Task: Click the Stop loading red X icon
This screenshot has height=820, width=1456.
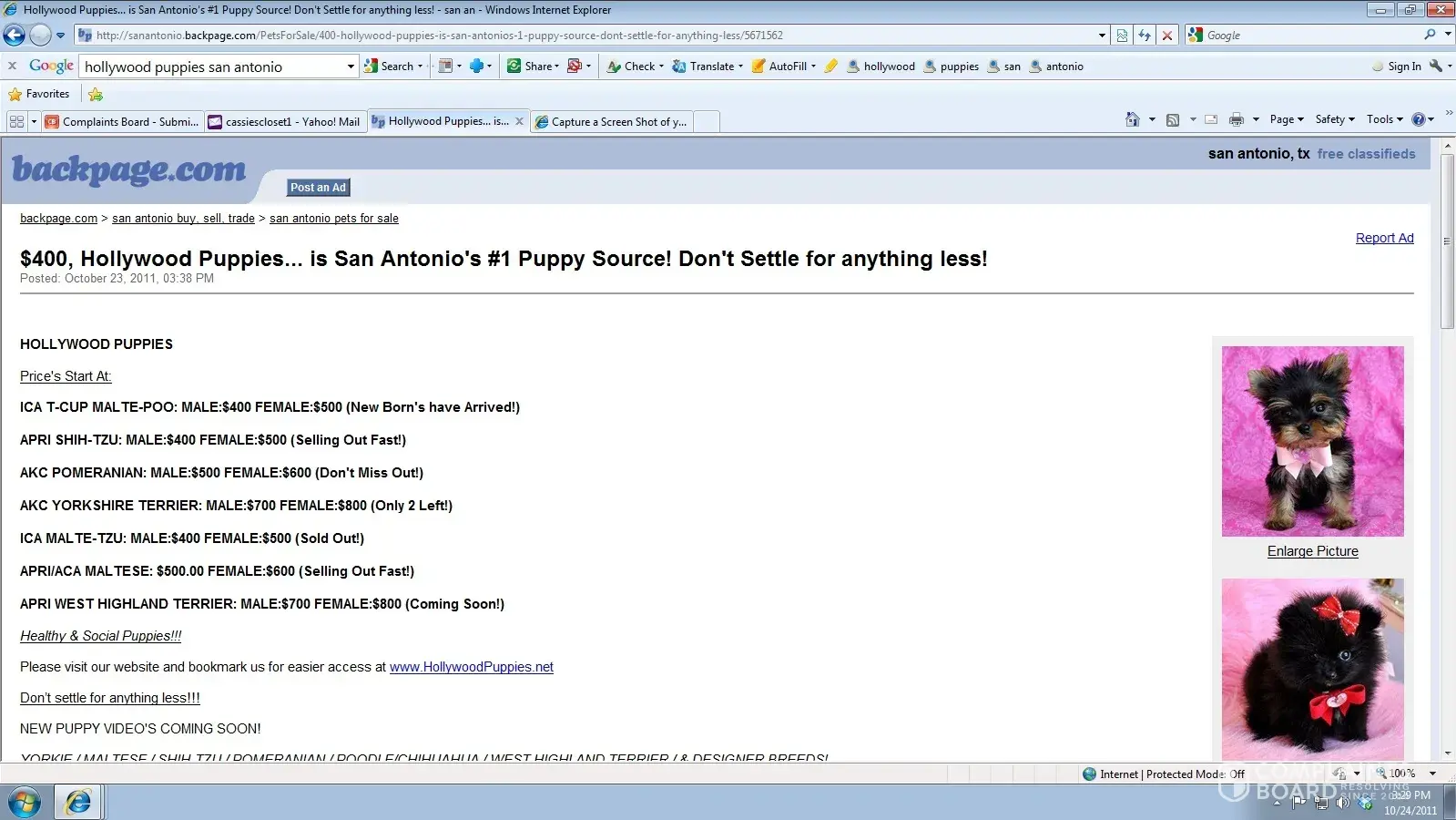Action: point(1166,36)
